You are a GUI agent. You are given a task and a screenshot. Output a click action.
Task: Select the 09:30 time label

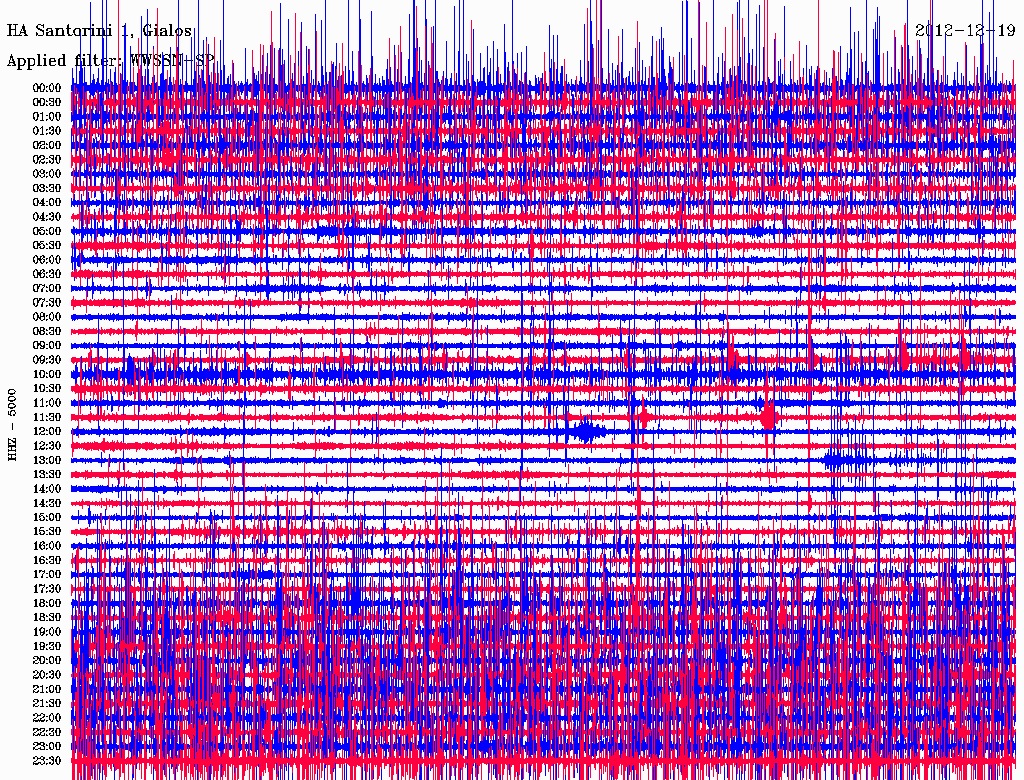[x=47, y=360]
